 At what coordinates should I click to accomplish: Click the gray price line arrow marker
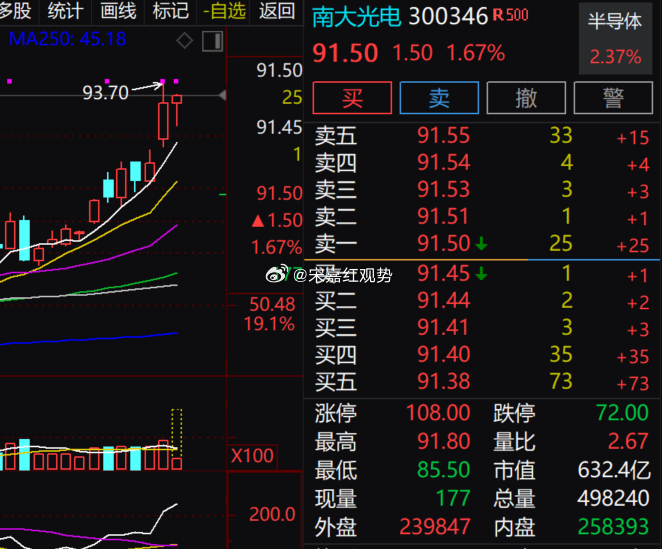(222, 95)
